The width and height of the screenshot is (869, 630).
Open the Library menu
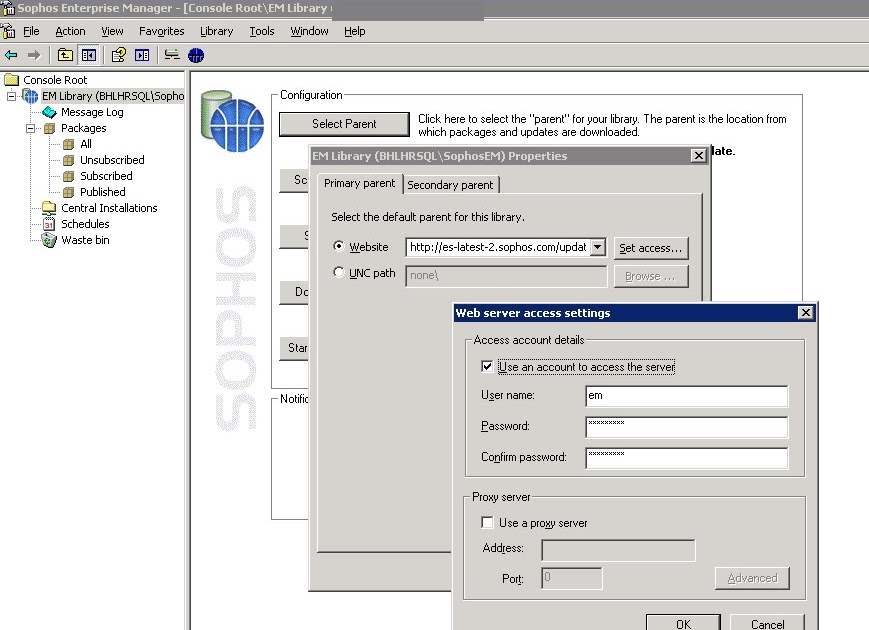[x=217, y=31]
